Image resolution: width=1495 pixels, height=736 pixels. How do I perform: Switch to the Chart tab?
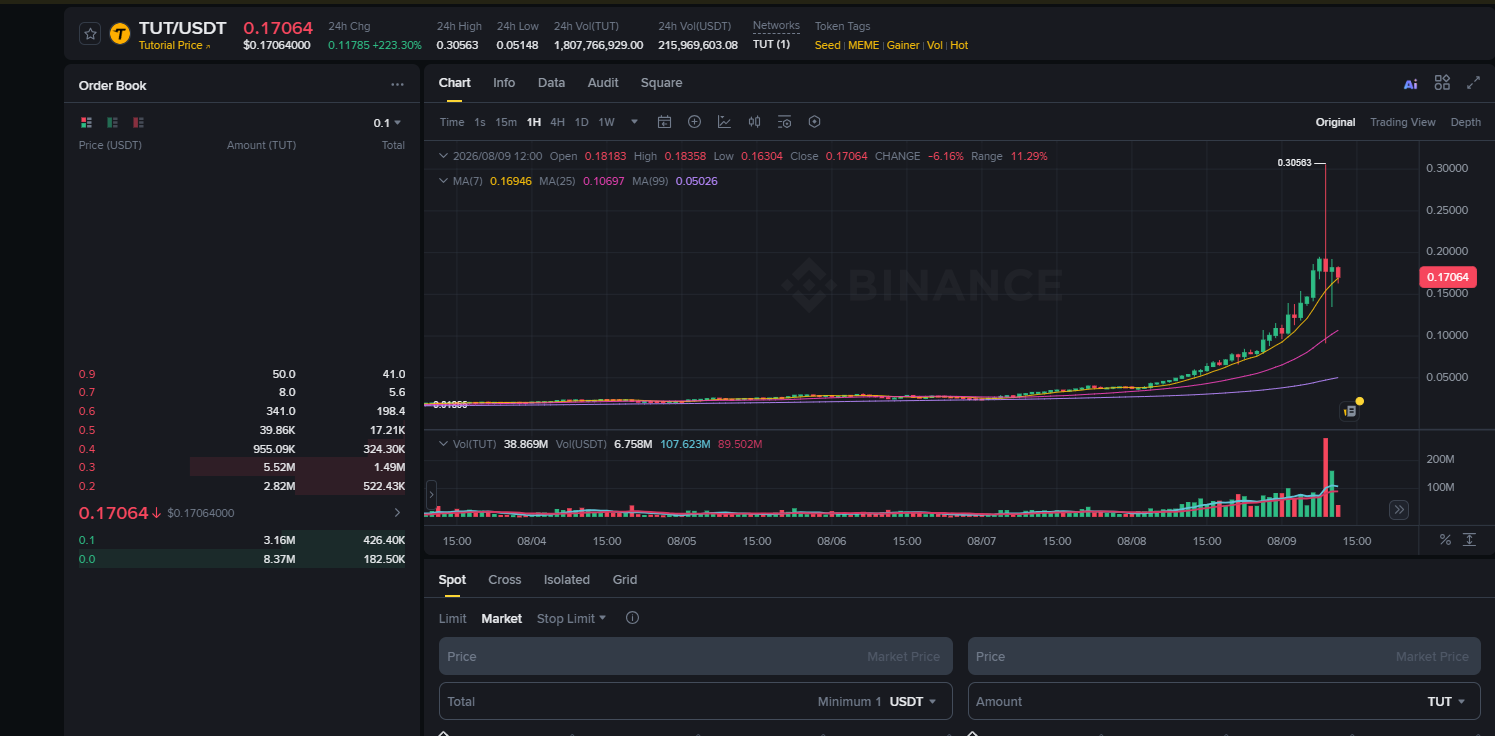pos(454,83)
